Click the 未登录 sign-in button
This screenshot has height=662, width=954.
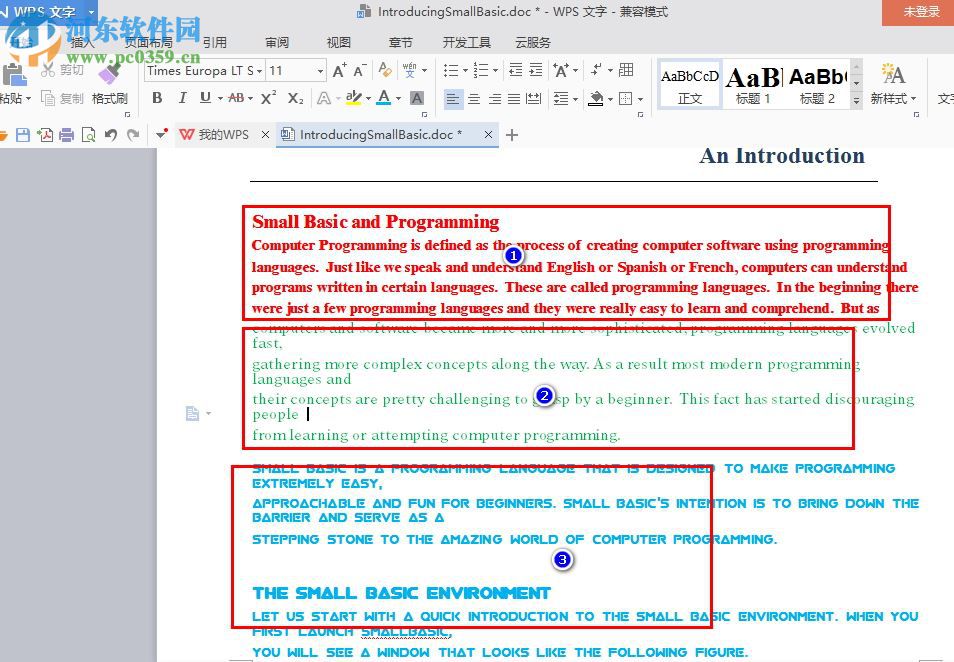click(920, 12)
